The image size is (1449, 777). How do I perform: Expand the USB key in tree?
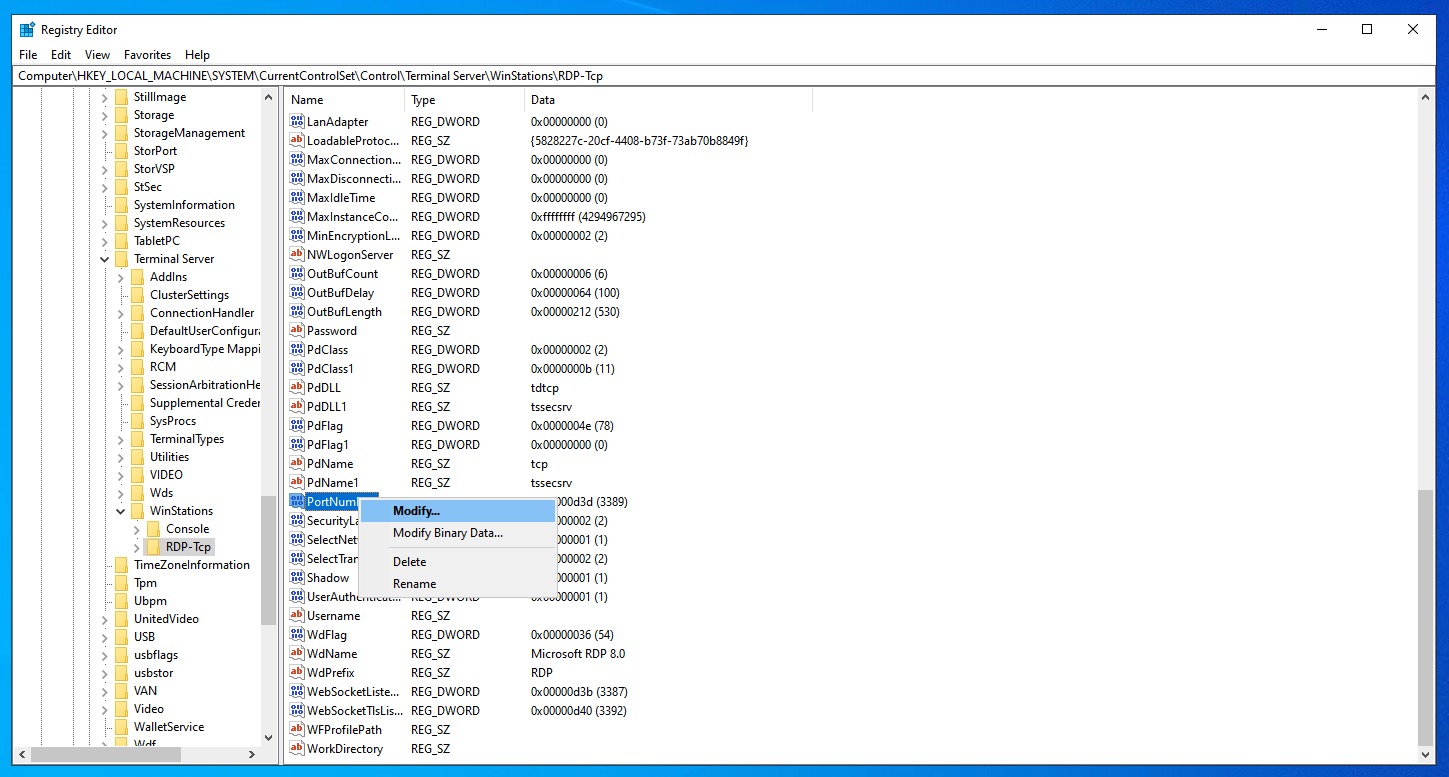click(x=105, y=637)
